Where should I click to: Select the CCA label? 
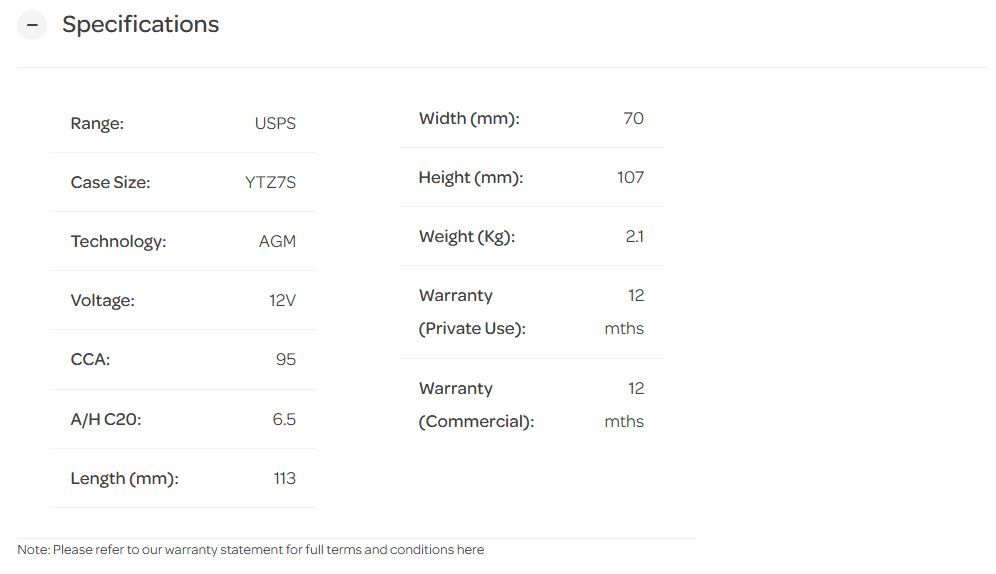pyautogui.click(x=90, y=360)
